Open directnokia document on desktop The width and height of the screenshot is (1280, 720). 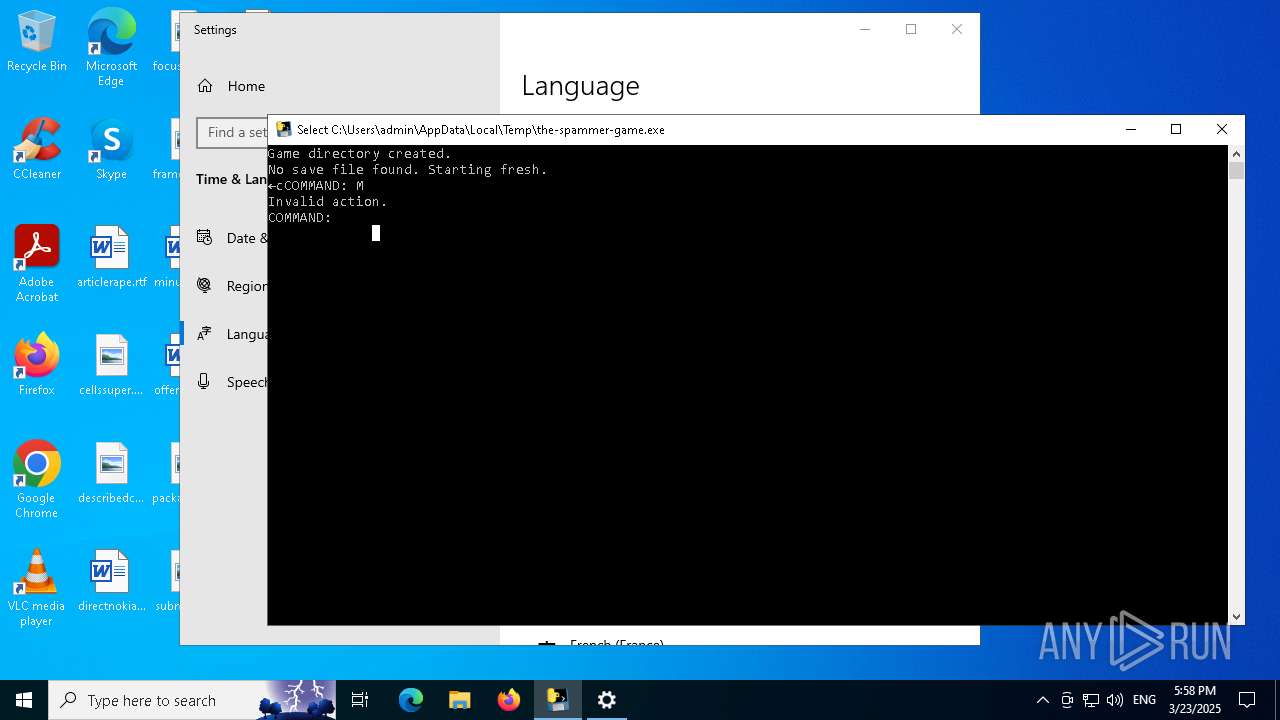point(111,581)
